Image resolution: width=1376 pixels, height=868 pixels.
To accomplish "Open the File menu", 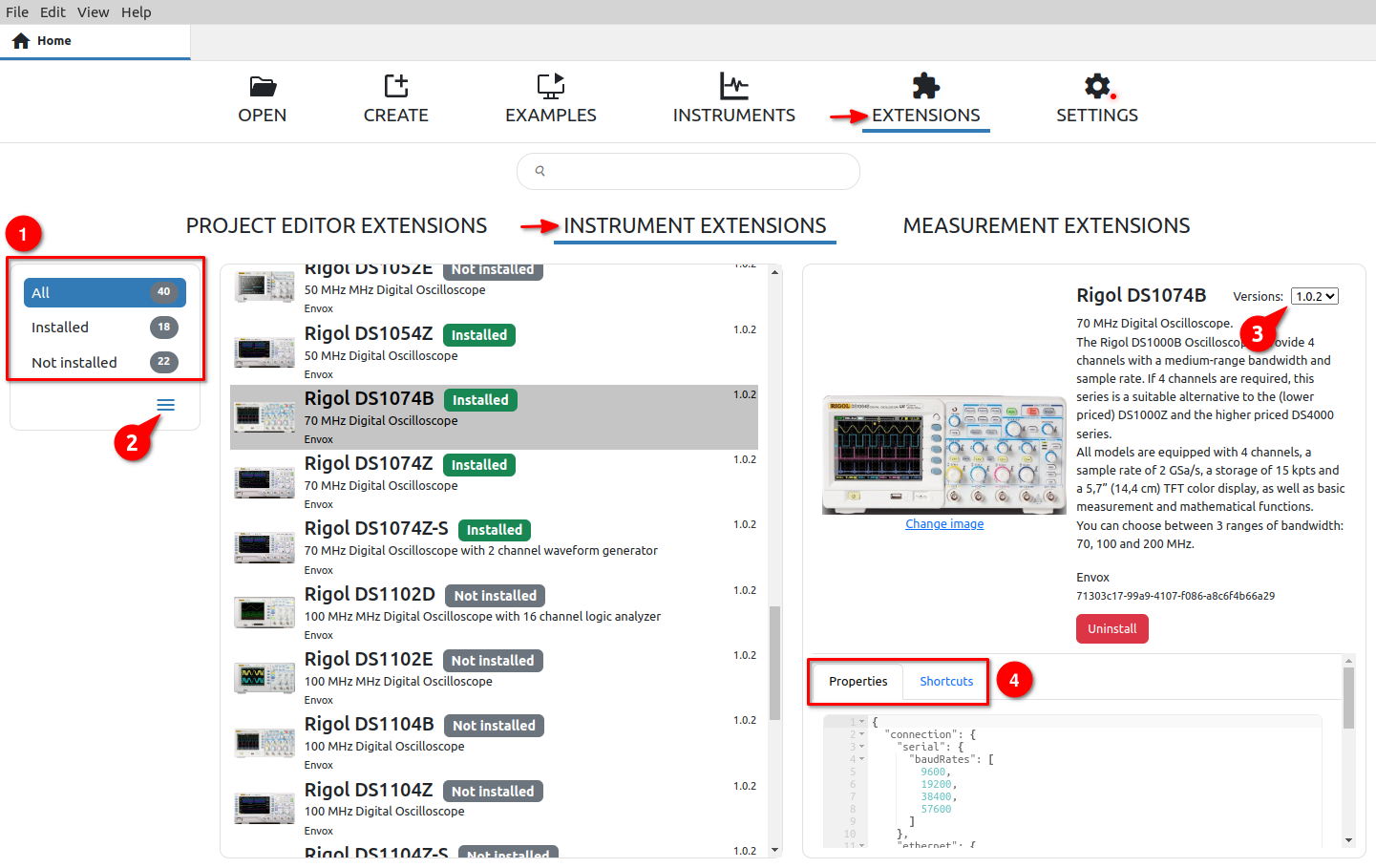I will [x=17, y=11].
